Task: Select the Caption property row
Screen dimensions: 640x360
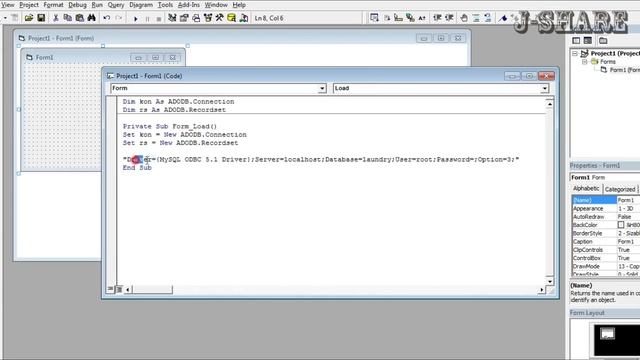Action: (x=606, y=242)
